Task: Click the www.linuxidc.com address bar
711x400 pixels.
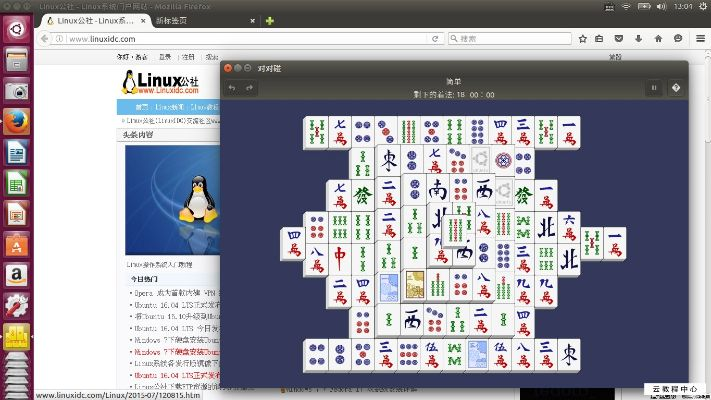Action: [x=245, y=39]
